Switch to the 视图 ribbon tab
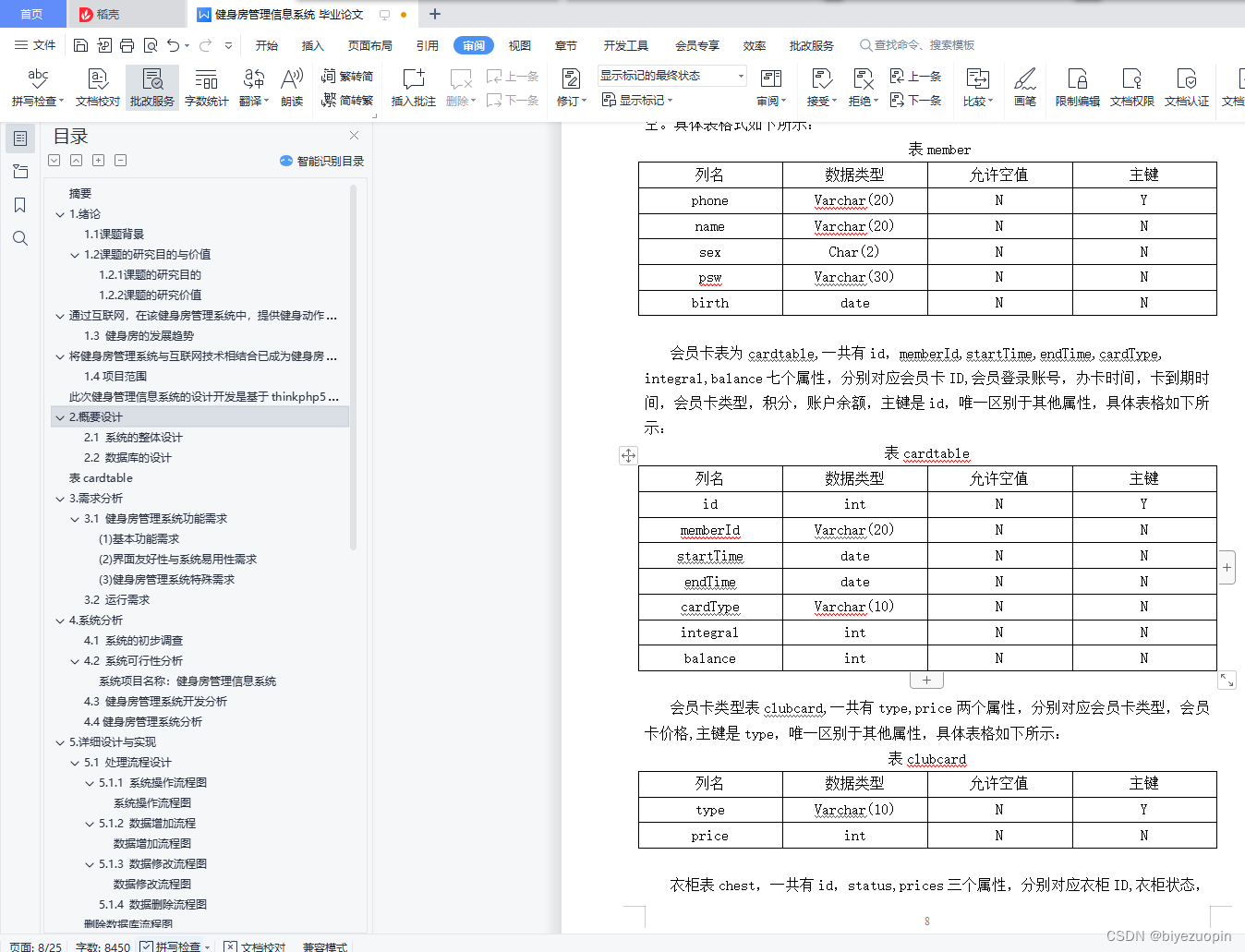The width and height of the screenshot is (1245, 952). (x=520, y=45)
